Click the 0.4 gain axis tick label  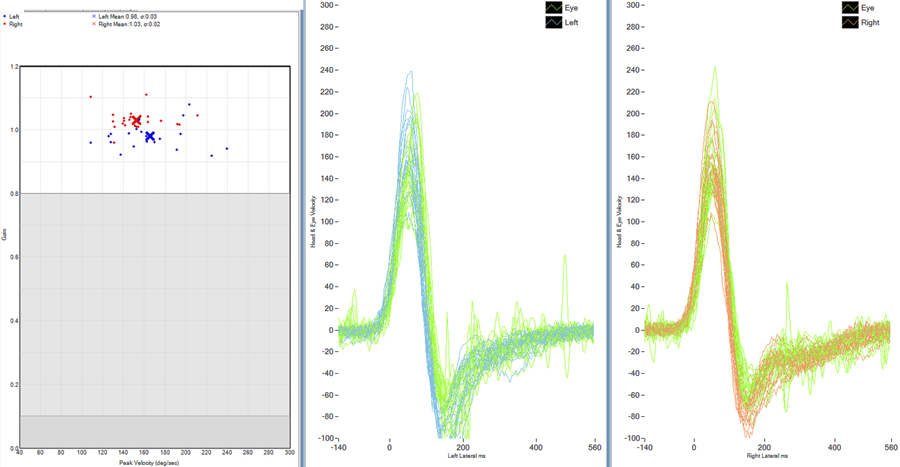[14, 321]
